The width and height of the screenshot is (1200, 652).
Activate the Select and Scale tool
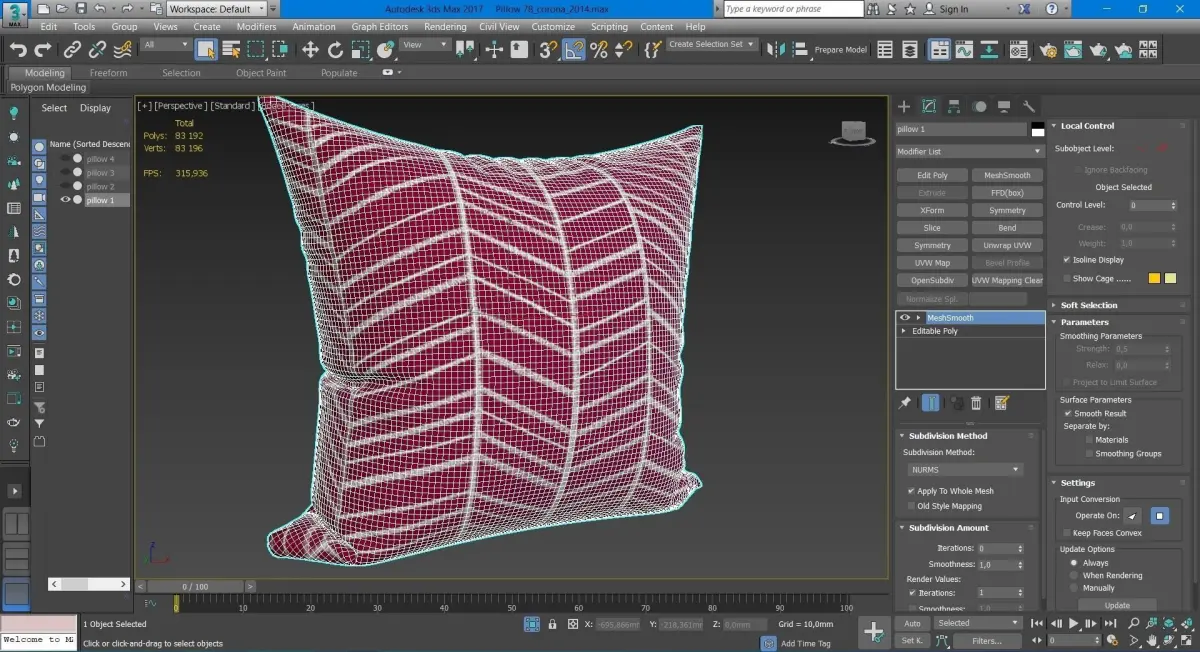pyautogui.click(x=360, y=49)
